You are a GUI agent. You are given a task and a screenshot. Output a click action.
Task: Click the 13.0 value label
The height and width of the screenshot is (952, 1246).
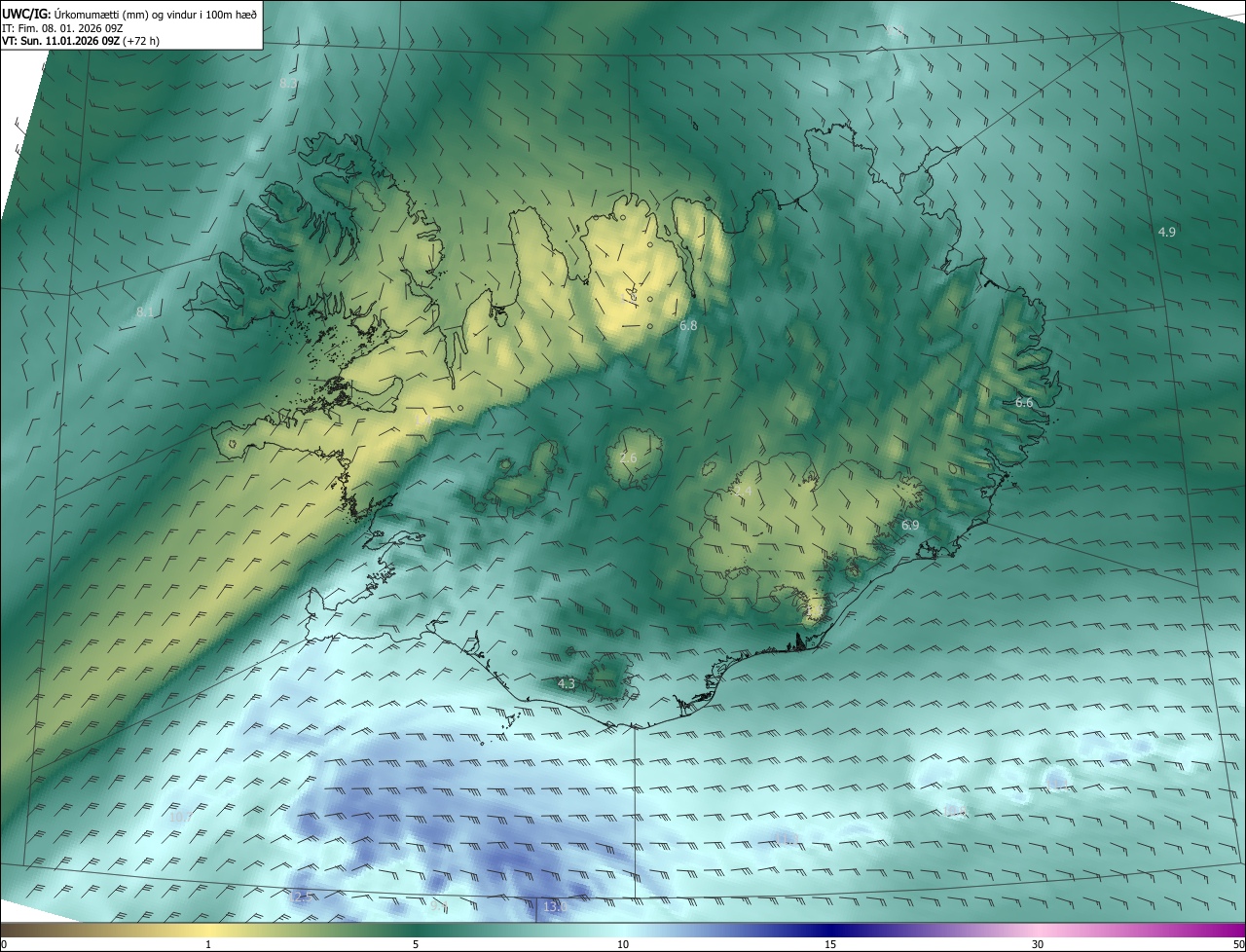(x=555, y=906)
